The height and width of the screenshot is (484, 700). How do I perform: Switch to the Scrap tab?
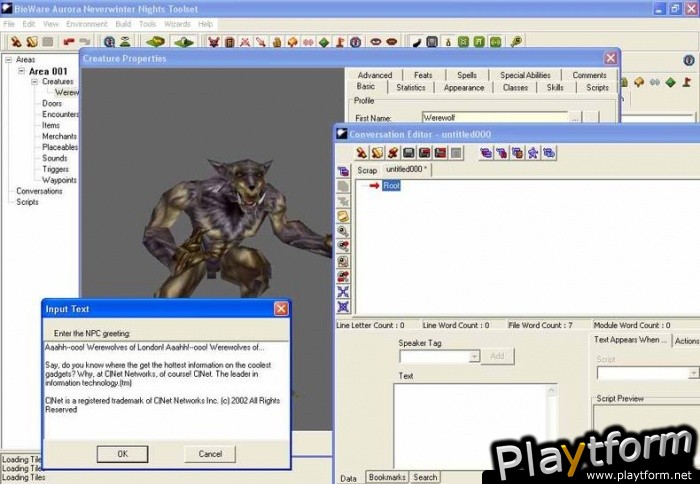point(367,170)
